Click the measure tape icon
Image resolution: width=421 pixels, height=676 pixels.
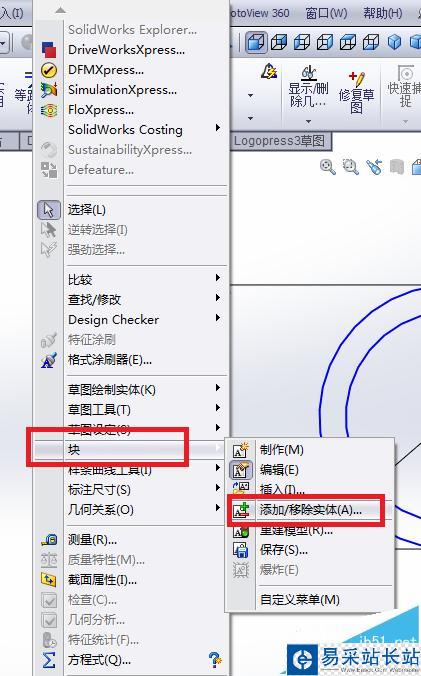[49, 539]
